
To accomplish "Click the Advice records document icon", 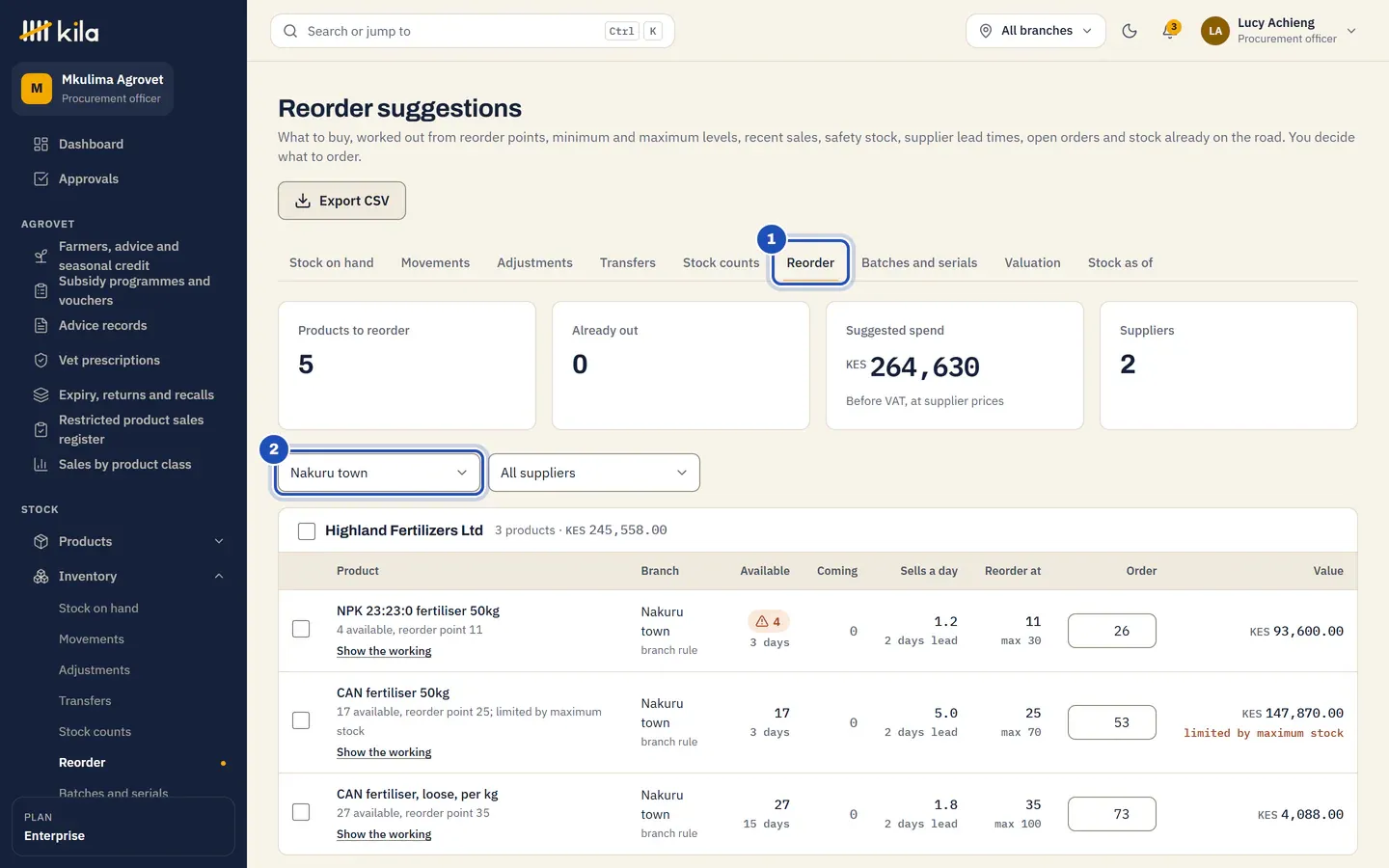I will tap(41, 326).
